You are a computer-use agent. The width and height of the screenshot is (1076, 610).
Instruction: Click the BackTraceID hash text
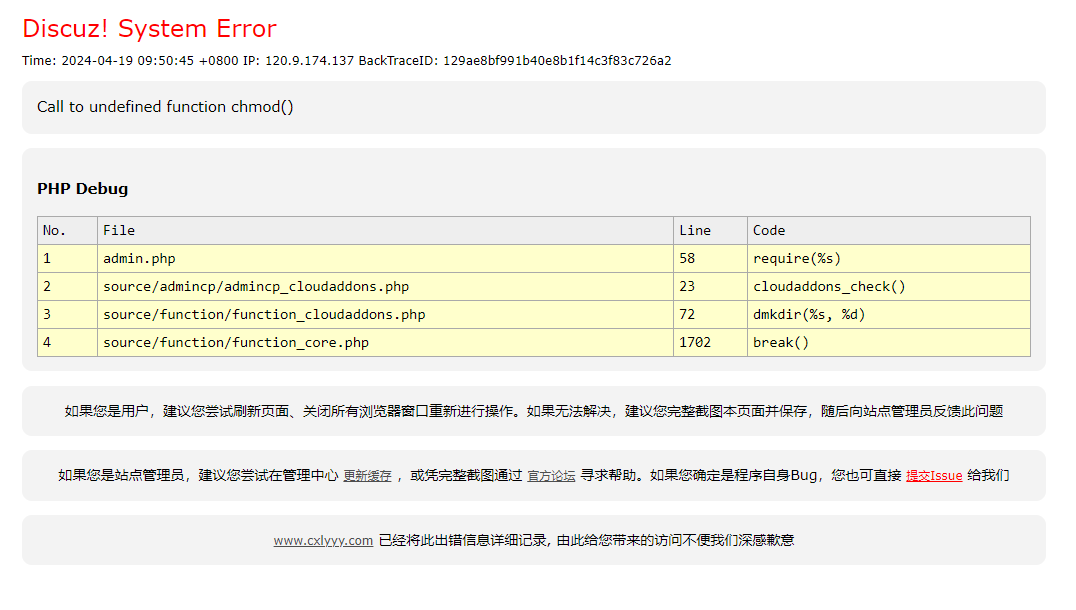pos(557,61)
